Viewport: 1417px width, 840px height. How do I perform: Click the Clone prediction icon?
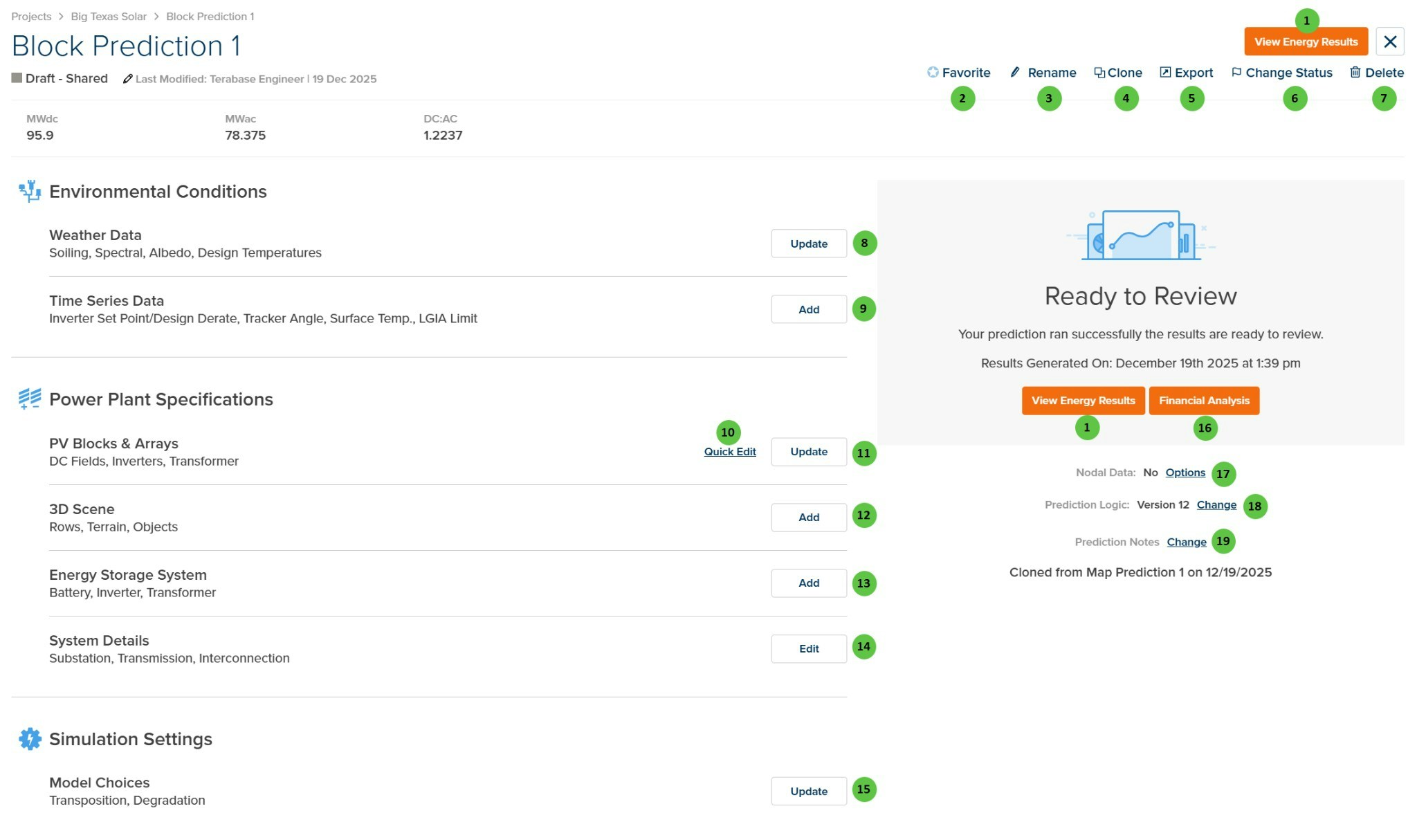pos(1099,72)
